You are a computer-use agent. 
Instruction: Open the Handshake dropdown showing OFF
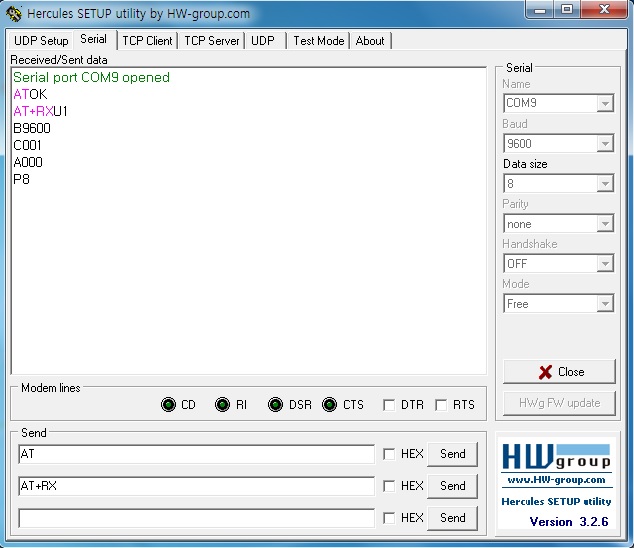coord(605,264)
